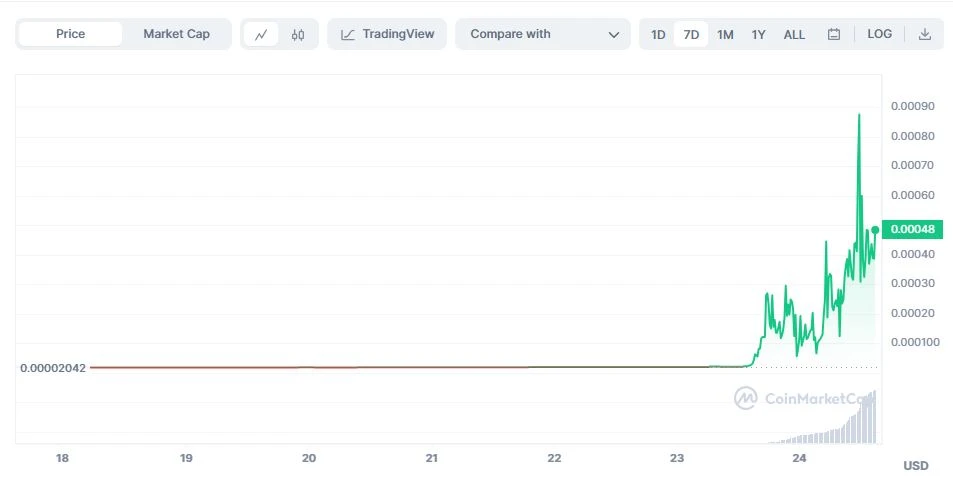953x489 pixels.
Task: Switch to candlestick chart icon
Action: coord(298,34)
